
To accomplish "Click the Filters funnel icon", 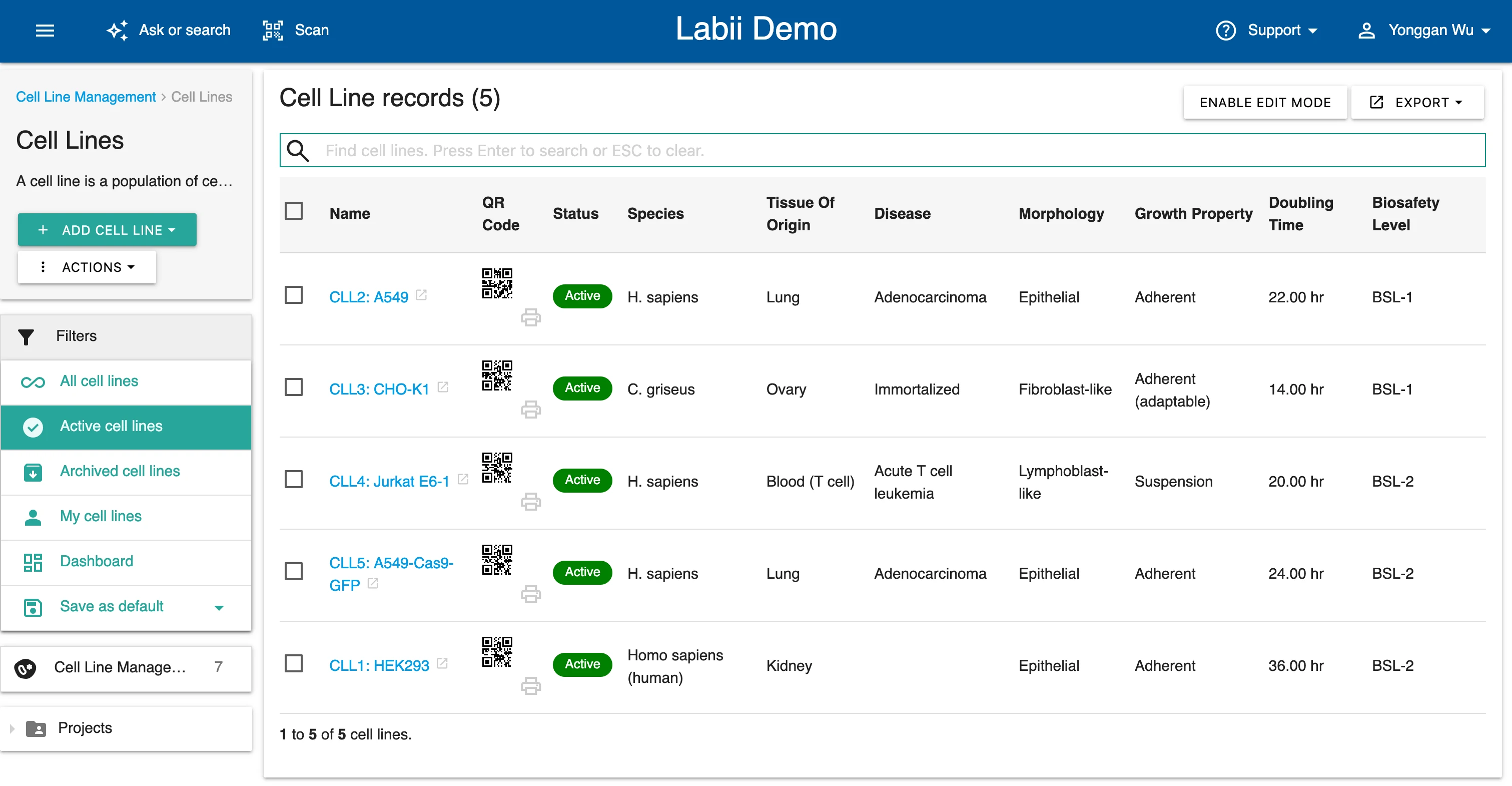I will click(26, 336).
